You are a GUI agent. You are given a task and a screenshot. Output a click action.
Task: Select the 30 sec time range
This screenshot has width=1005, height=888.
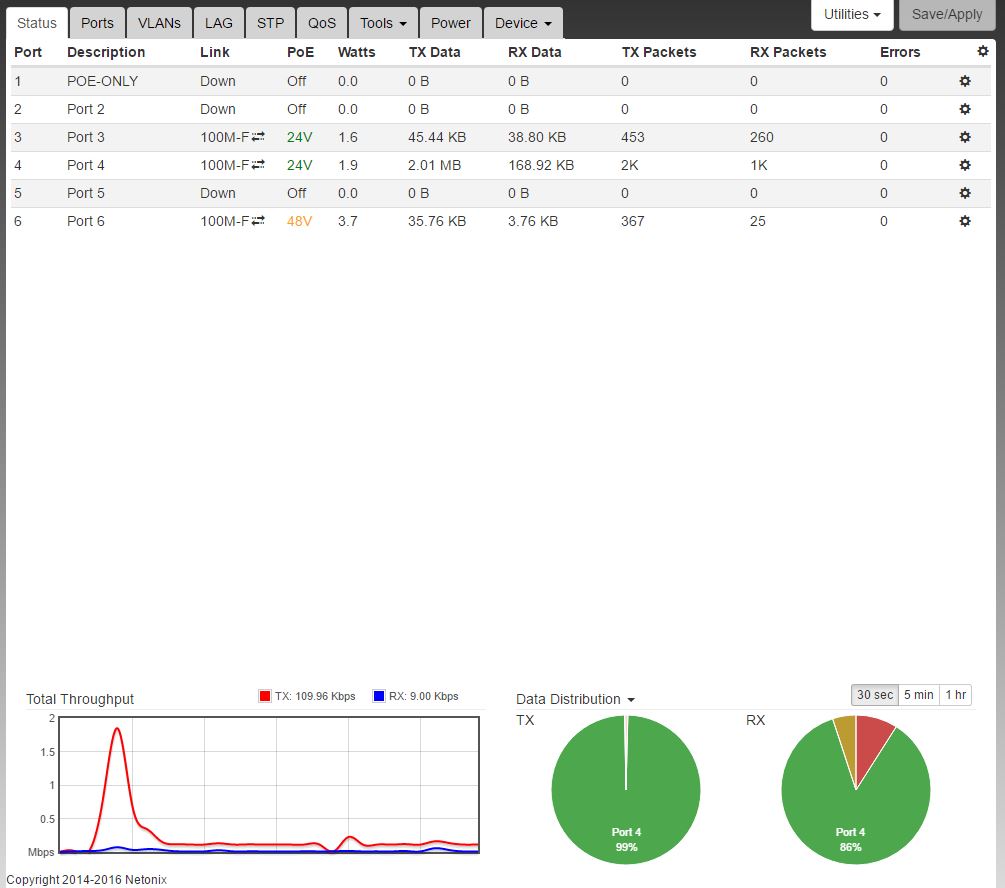874,695
